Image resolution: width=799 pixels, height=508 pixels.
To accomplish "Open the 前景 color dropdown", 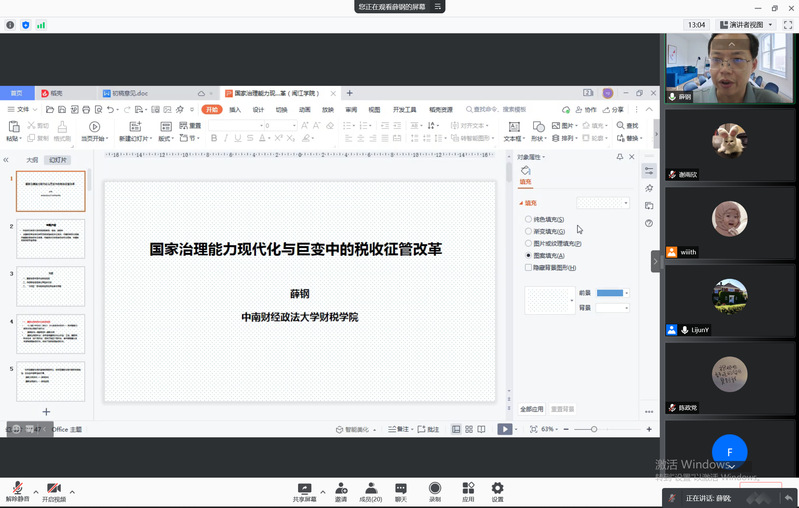I will 612,293.
